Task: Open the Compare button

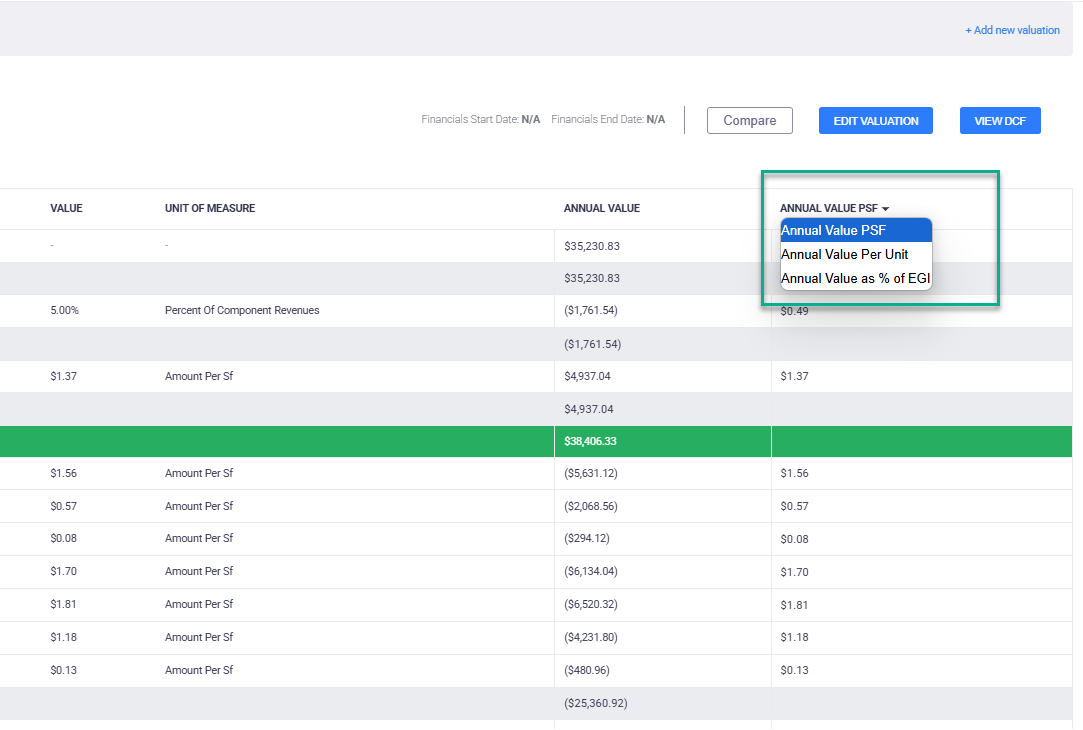Action: 749,120
